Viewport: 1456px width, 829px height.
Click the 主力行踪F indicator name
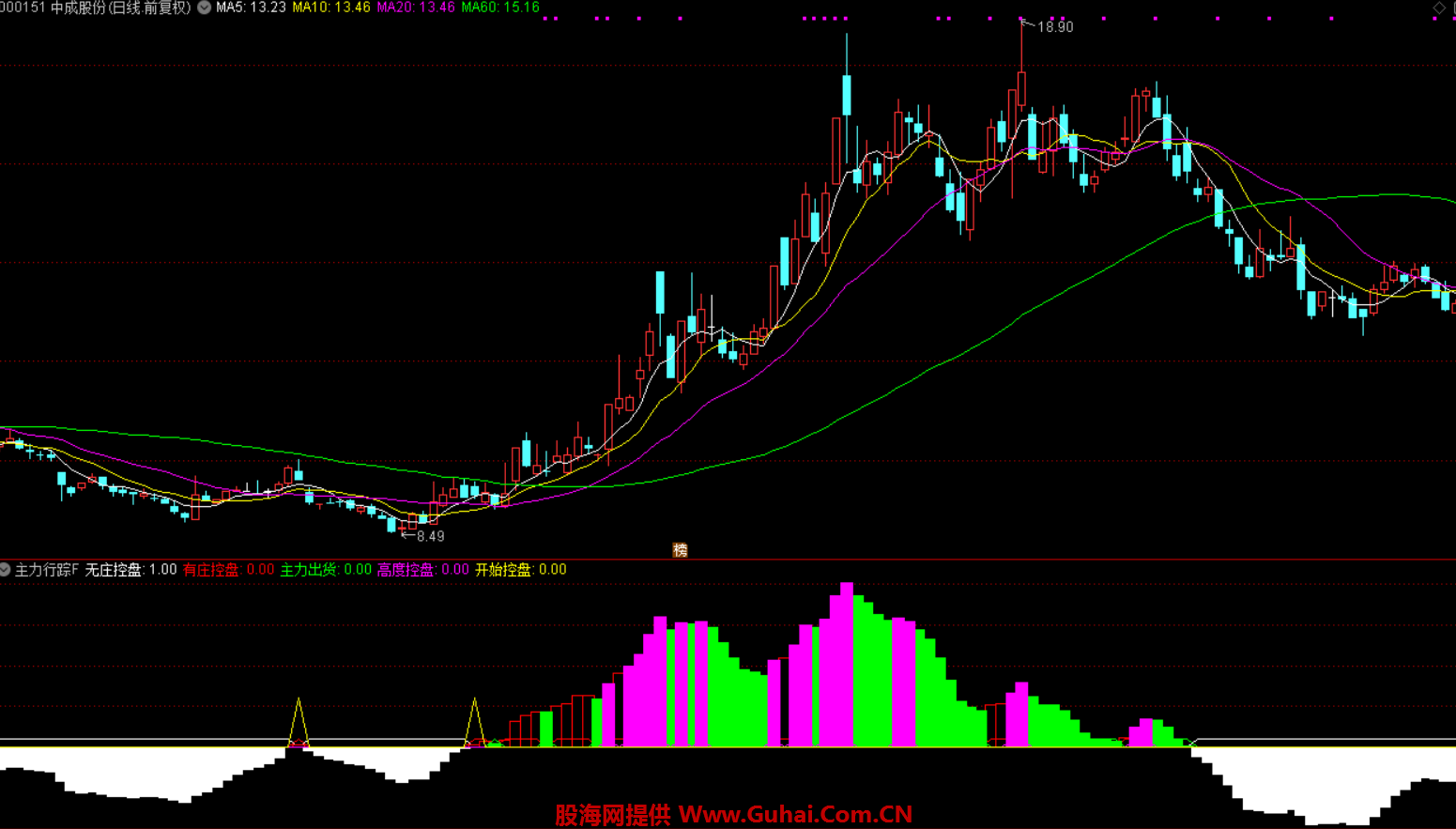(47, 570)
